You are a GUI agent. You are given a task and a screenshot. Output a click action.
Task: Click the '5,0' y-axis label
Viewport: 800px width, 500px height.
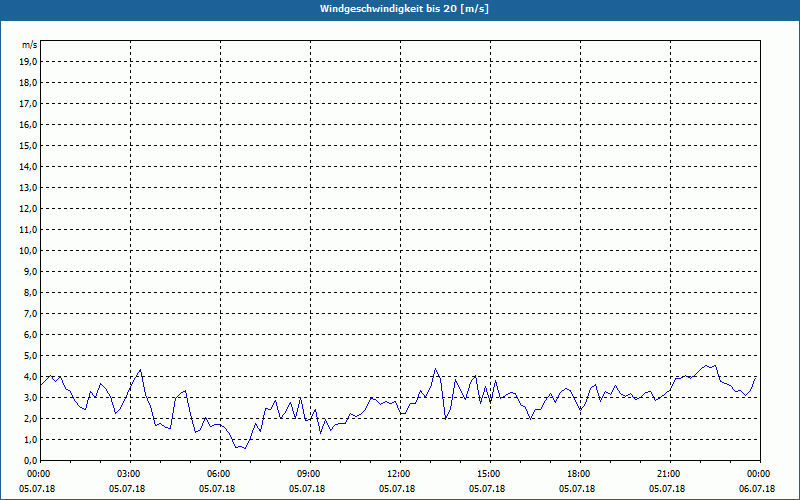[30, 356]
